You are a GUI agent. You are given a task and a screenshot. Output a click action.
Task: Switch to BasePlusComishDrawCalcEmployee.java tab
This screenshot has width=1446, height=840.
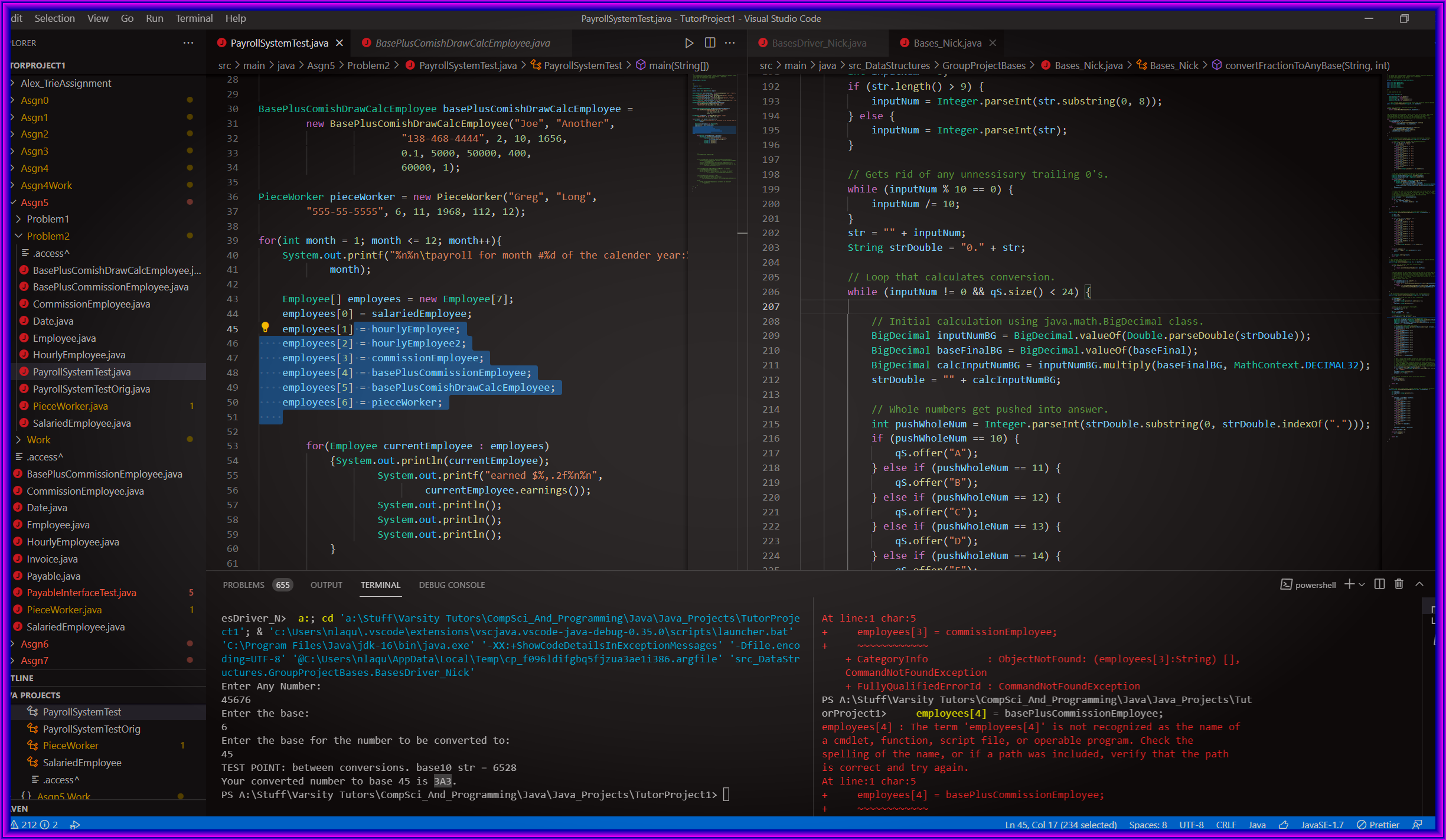[x=462, y=43]
